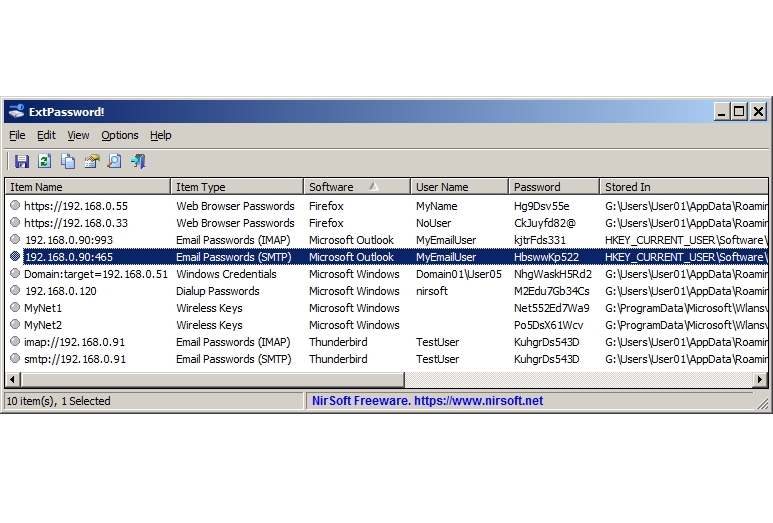Screen dimensions: 773x523
Task: Click the user name cell MyName
Action: coord(436,206)
